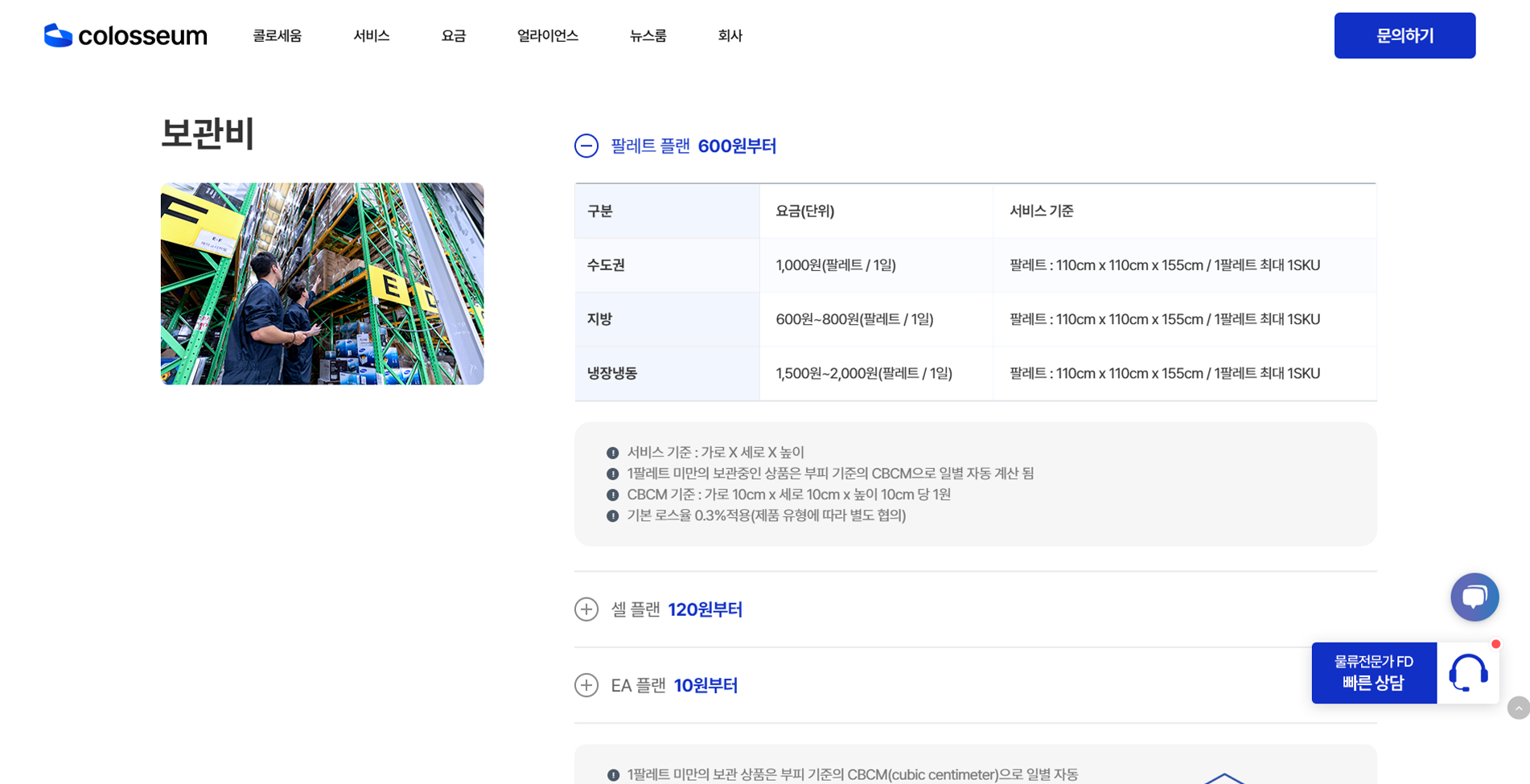1530x784 pixels.
Task: Open the chat bubble widget
Action: click(1474, 597)
